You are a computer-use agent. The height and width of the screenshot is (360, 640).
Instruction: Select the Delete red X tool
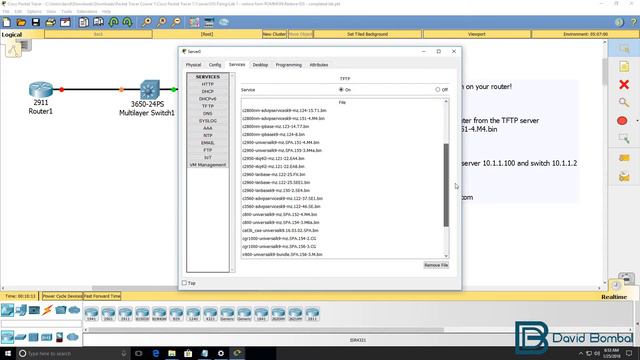(624, 84)
